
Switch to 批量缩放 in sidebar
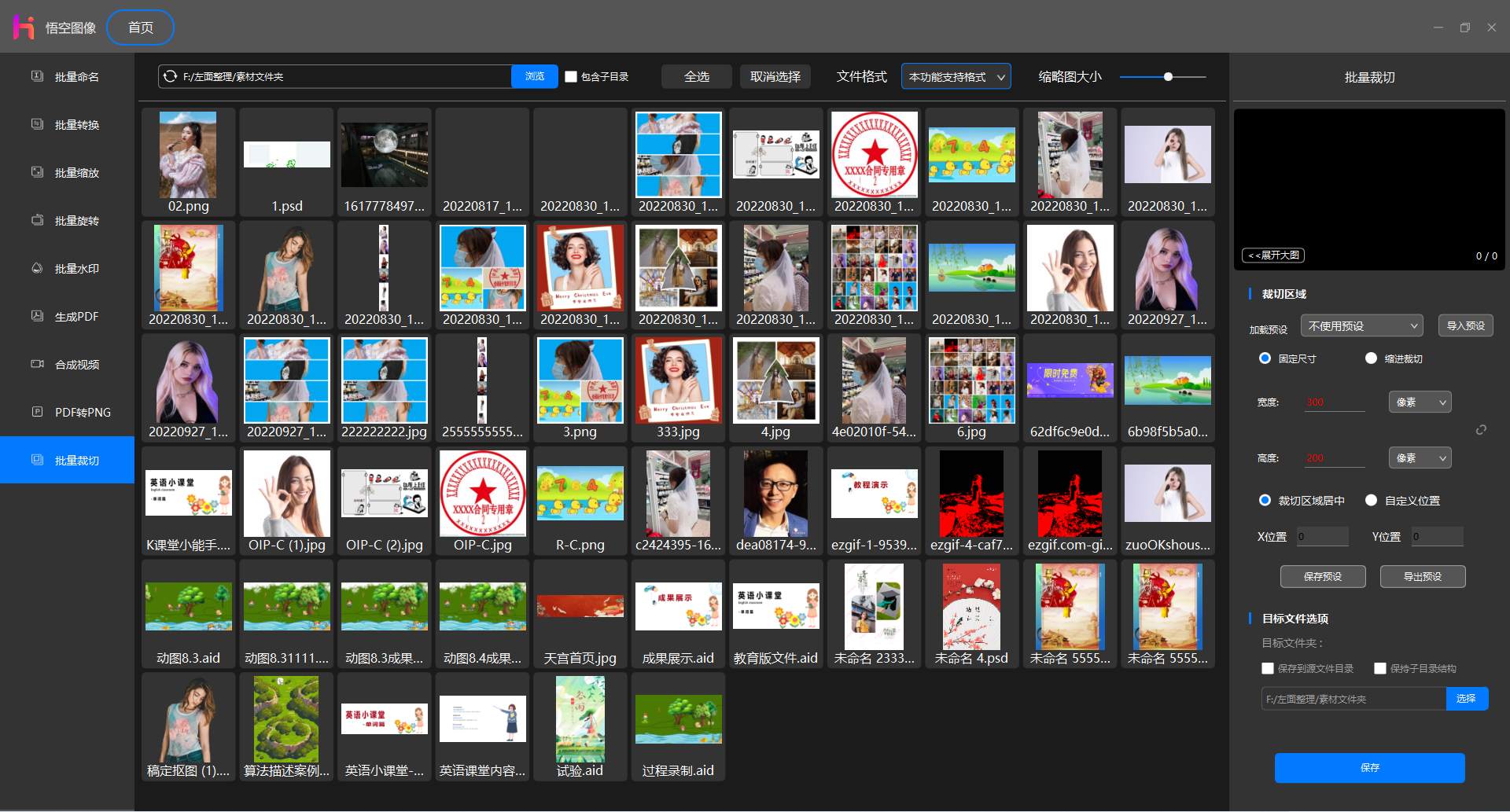click(67, 172)
